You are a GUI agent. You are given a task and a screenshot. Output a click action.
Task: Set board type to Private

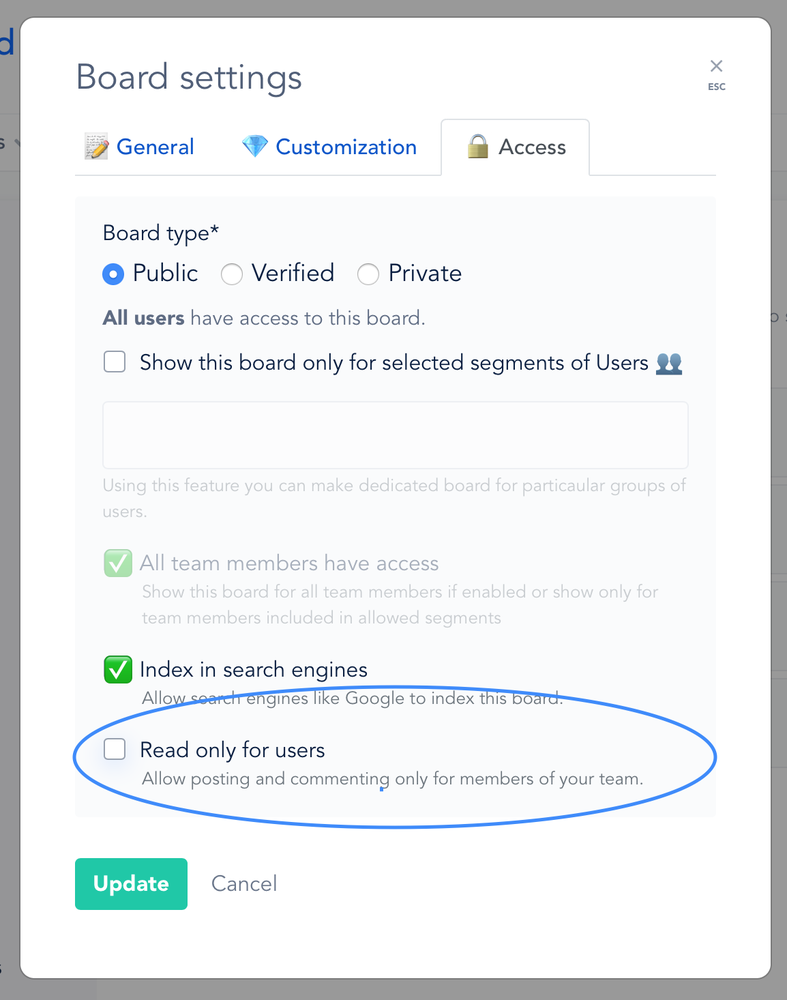click(x=368, y=274)
